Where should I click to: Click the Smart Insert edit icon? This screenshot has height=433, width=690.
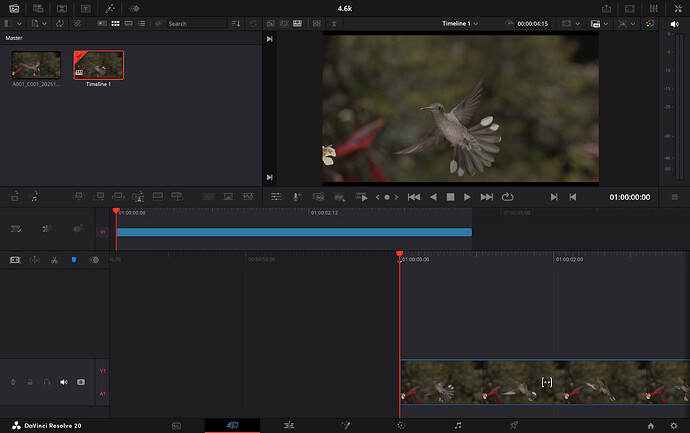pos(78,196)
